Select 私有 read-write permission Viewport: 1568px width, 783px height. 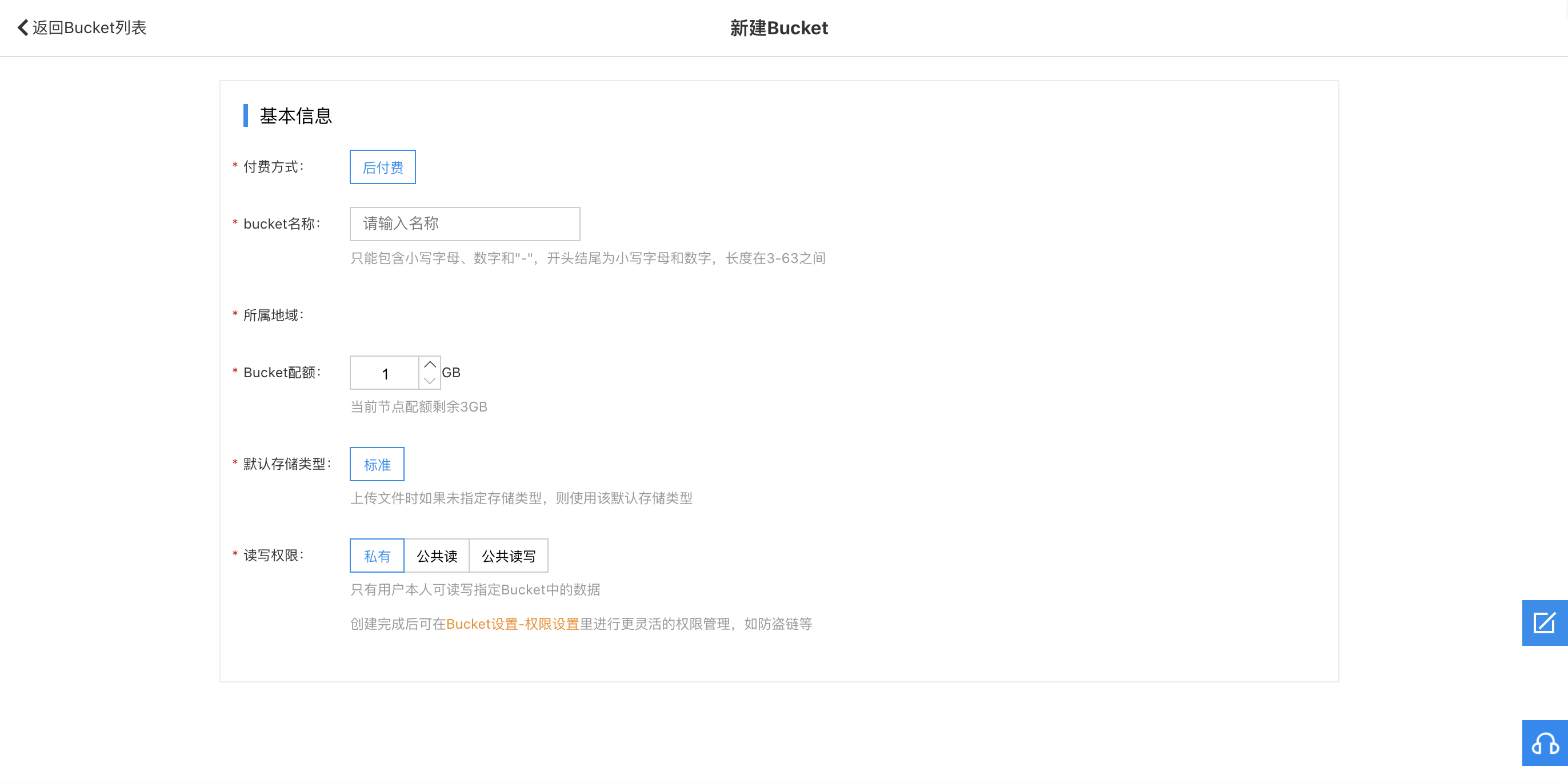coord(377,556)
